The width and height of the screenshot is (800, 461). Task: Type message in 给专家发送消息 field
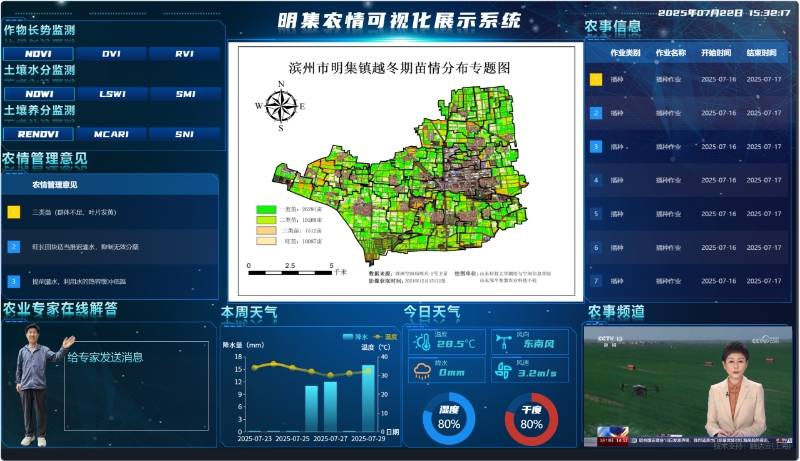(105, 356)
